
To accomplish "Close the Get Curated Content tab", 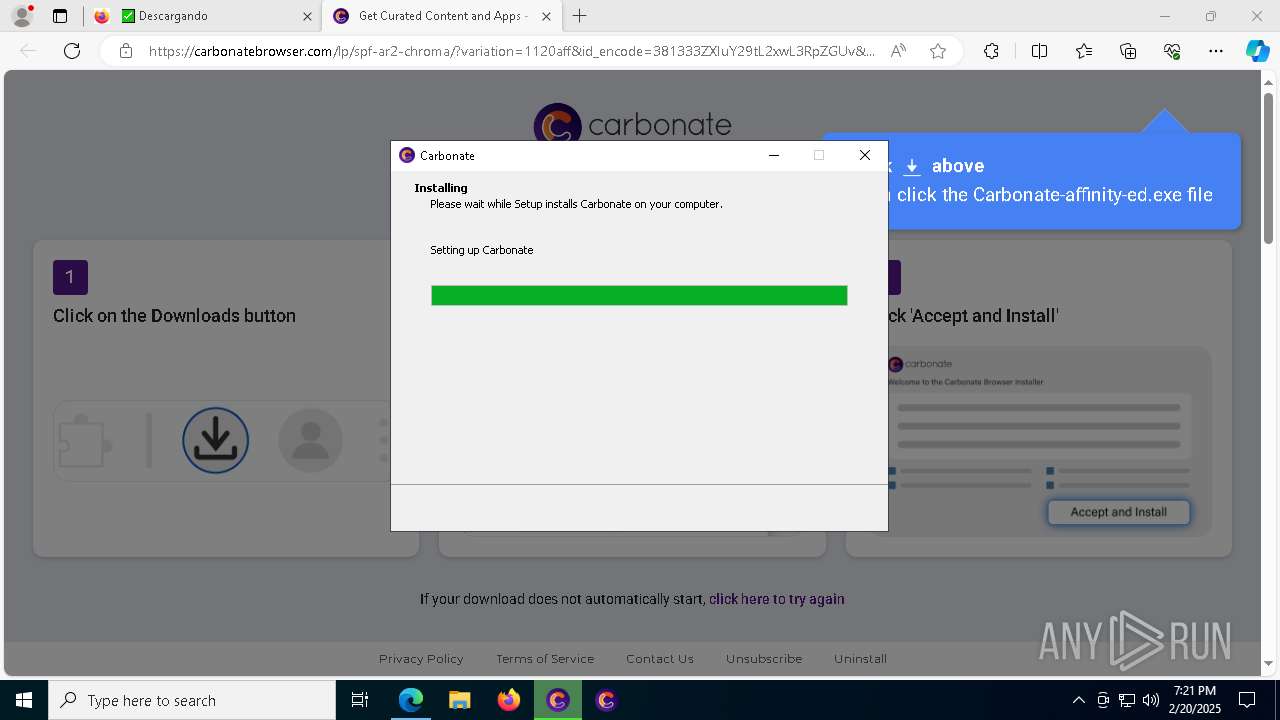I will [x=546, y=16].
